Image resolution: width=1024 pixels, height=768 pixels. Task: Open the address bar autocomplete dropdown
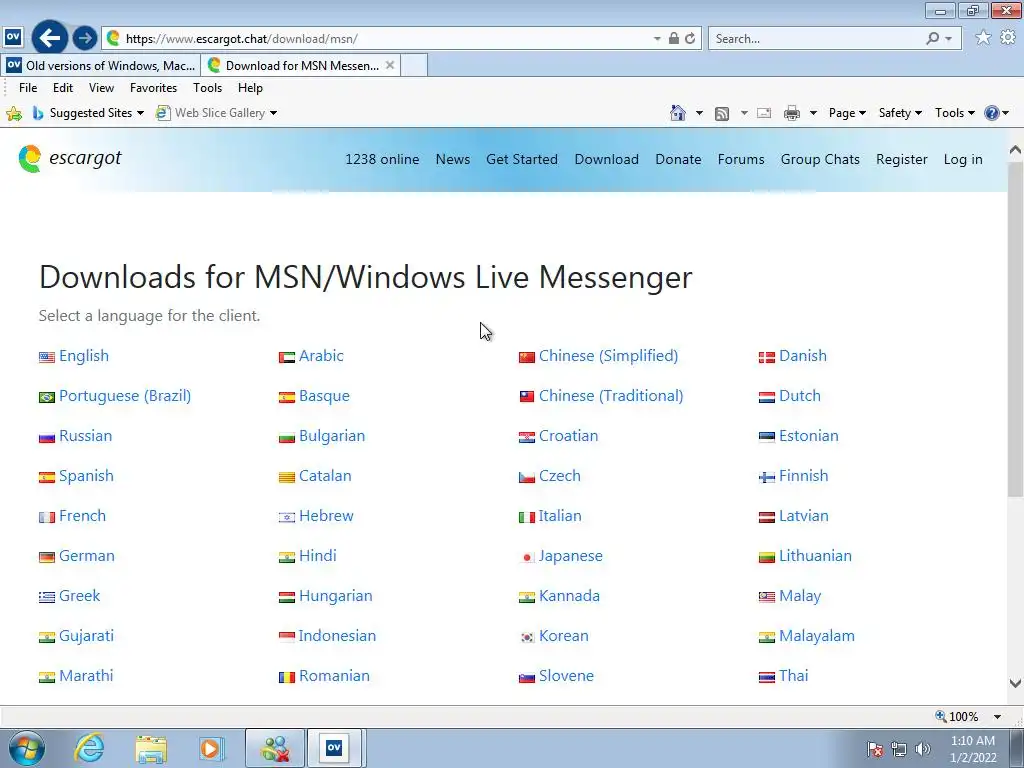point(657,39)
